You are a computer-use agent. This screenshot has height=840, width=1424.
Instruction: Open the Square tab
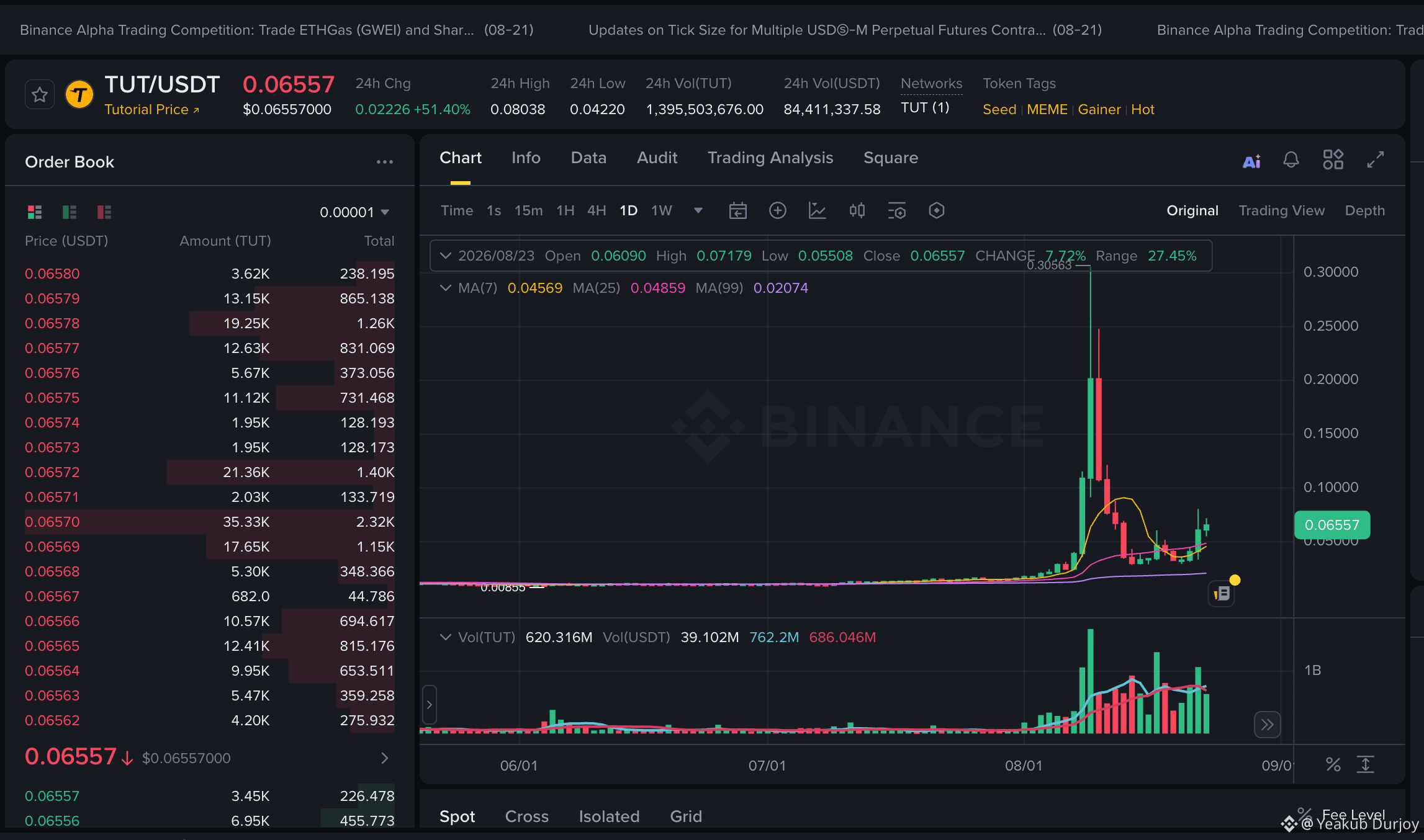[891, 158]
